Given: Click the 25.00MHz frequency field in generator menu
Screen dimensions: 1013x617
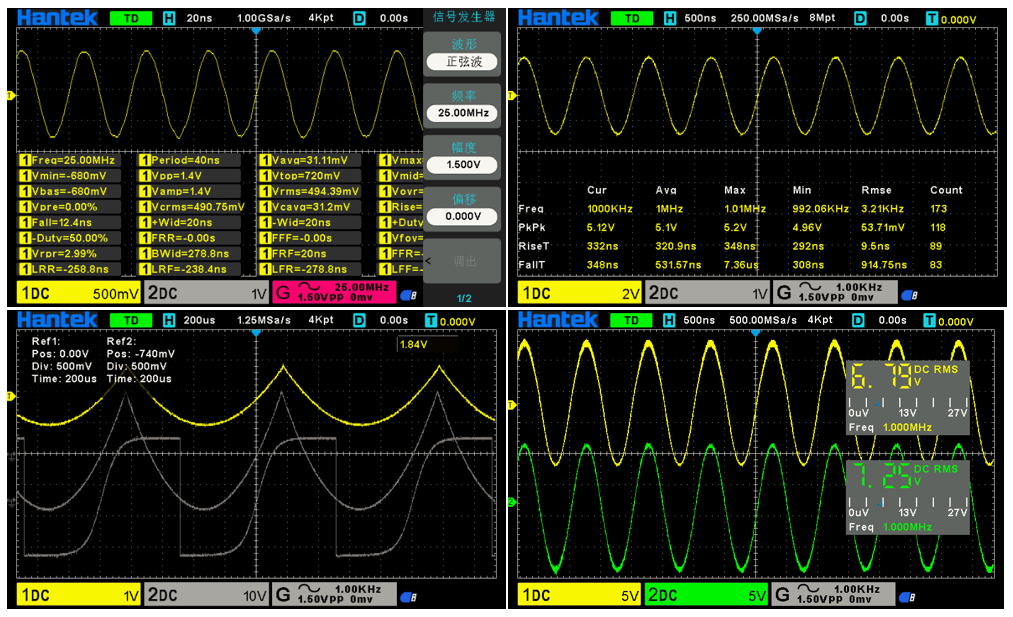Looking at the screenshot, I should coord(461,113).
